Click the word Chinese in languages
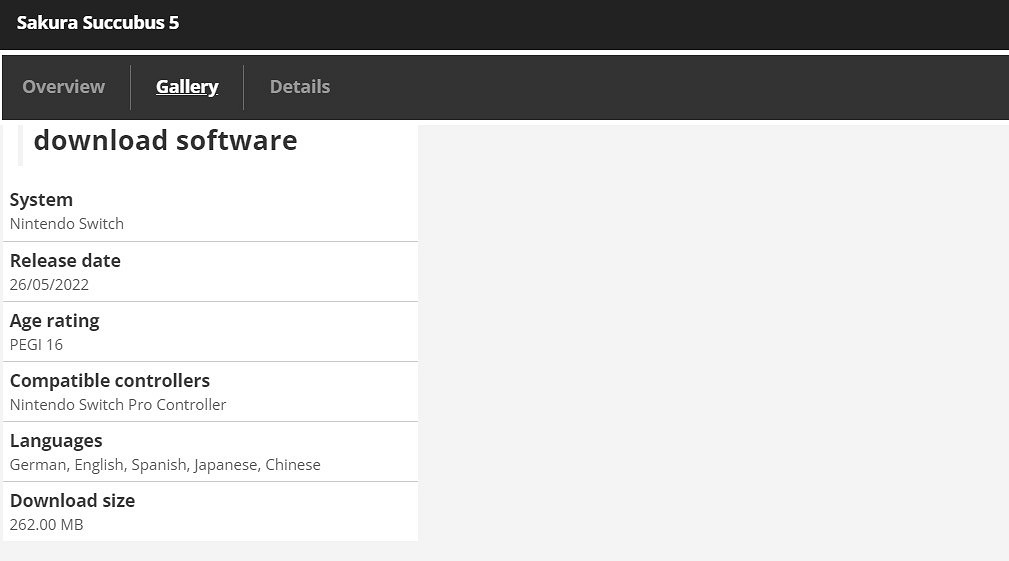This screenshot has width=1009, height=561. click(x=293, y=464)
